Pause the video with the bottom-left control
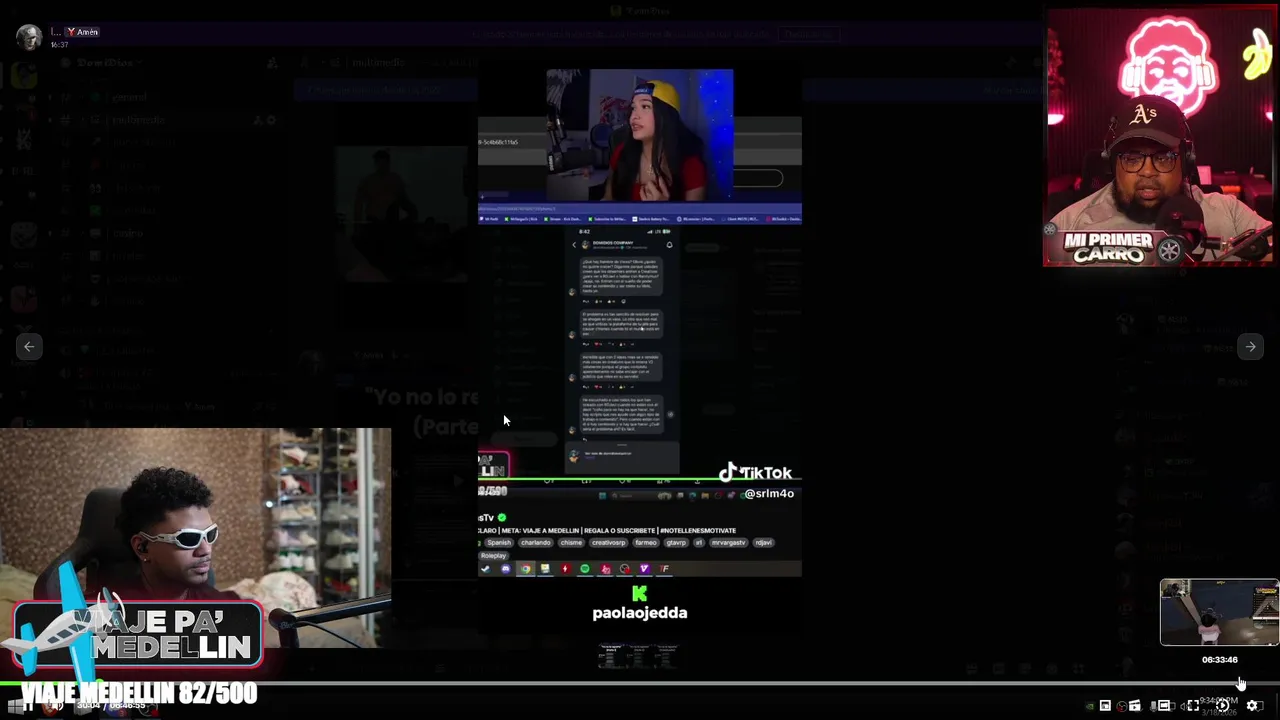Screen dimensions: 1280x720 click(28, 706)
